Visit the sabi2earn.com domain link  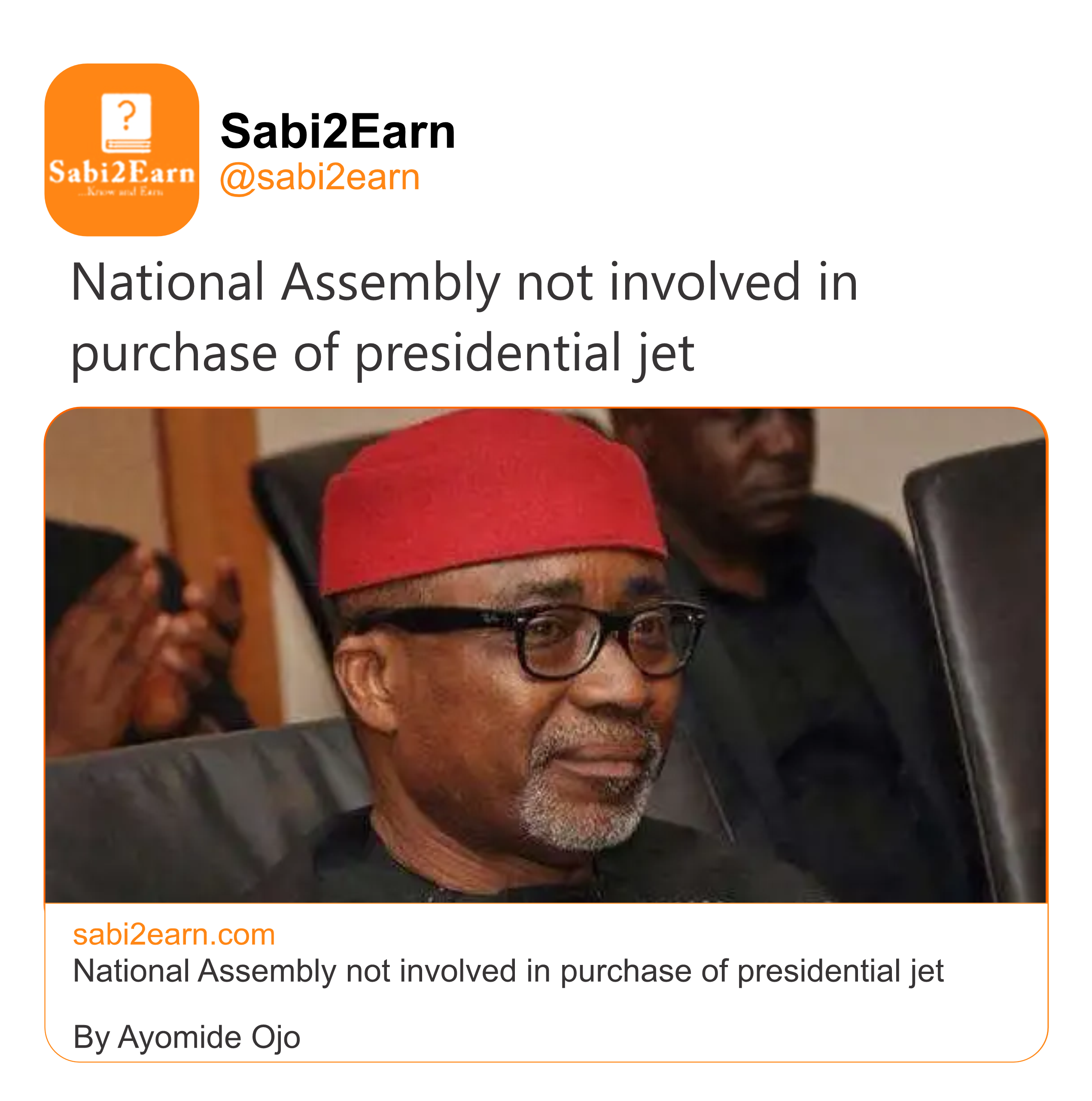[174, 934]
